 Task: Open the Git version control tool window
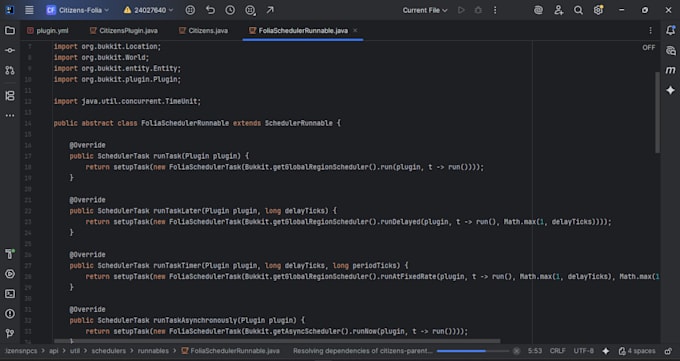pos(10,333)
